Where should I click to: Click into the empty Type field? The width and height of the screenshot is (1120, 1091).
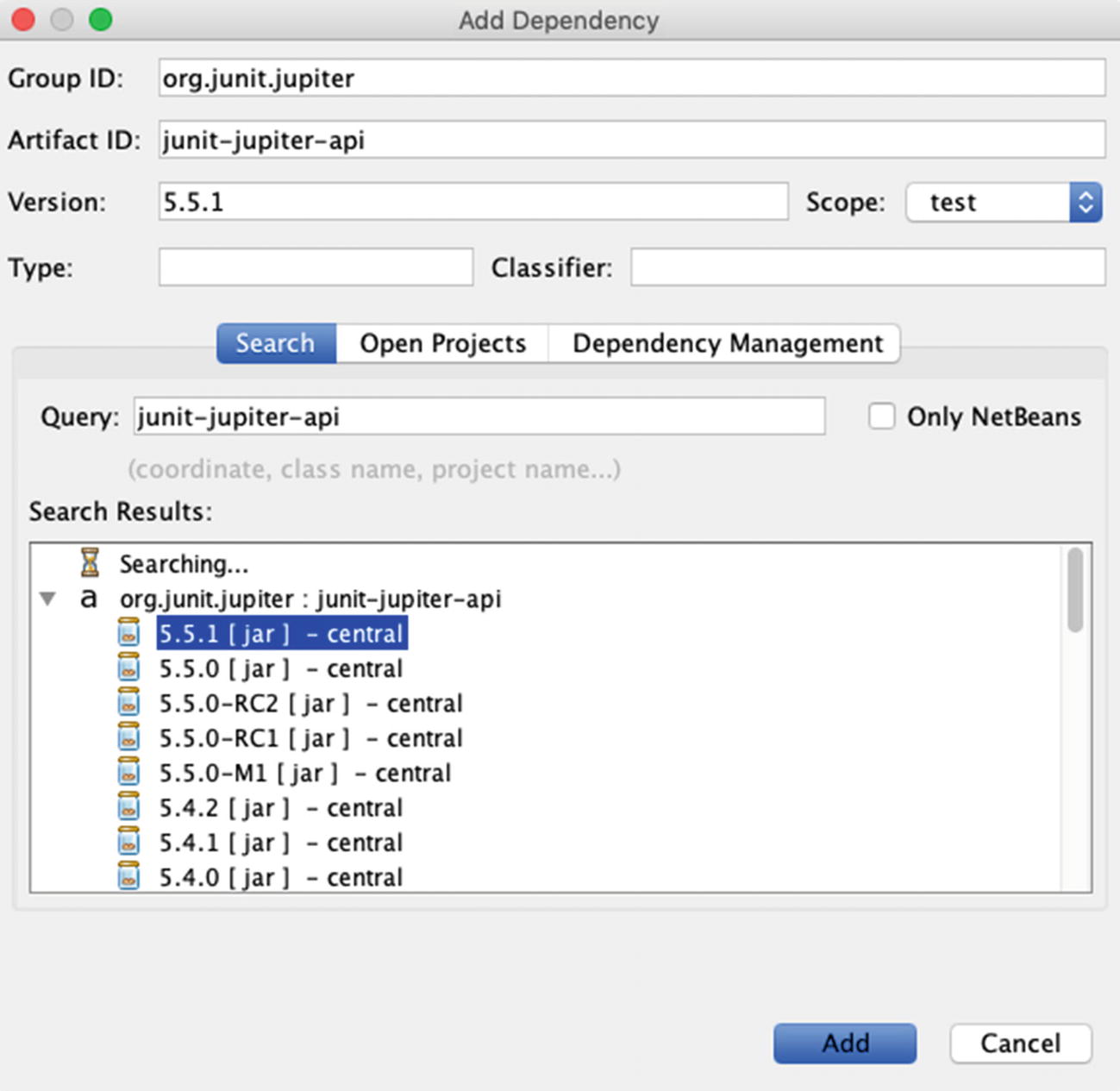316,267
